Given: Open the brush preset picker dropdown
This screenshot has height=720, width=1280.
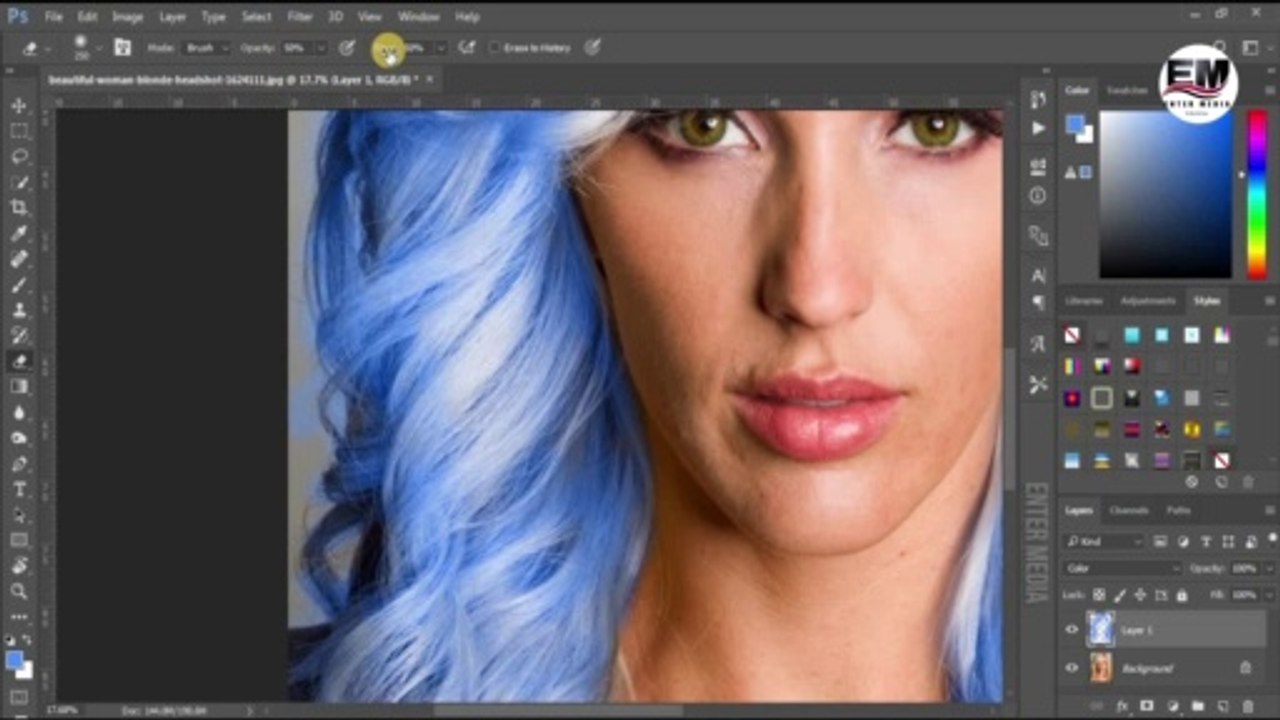Looking at the screenshot, I should [x=97, y=47].
